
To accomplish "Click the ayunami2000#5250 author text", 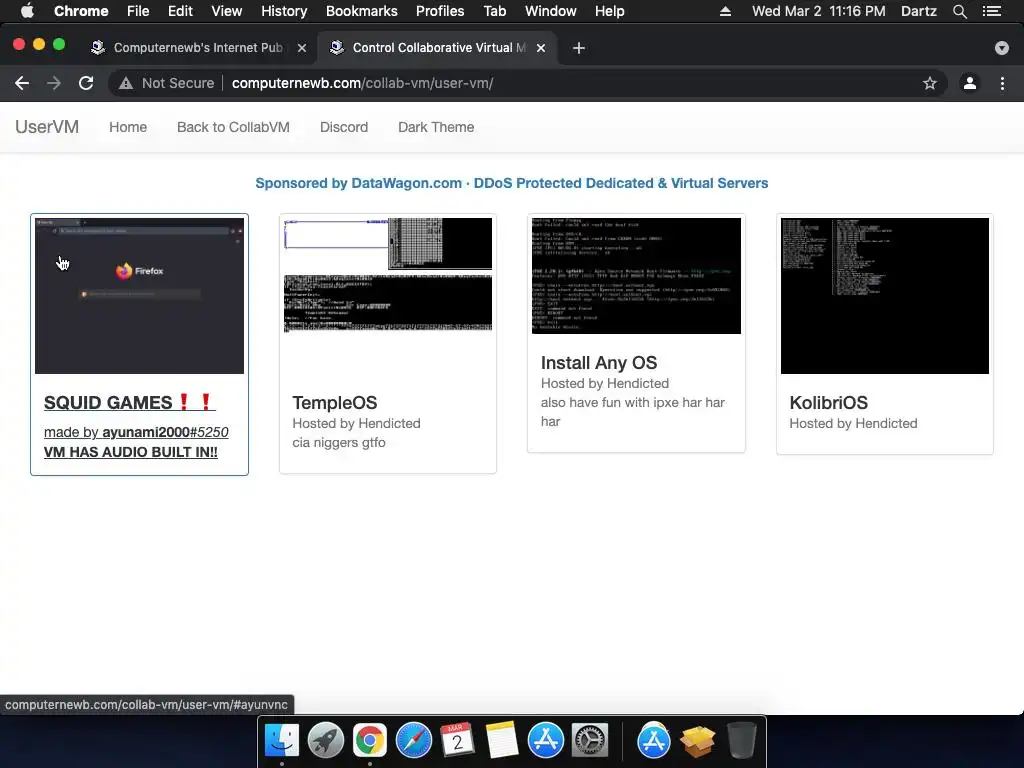I will pos(165,432).
